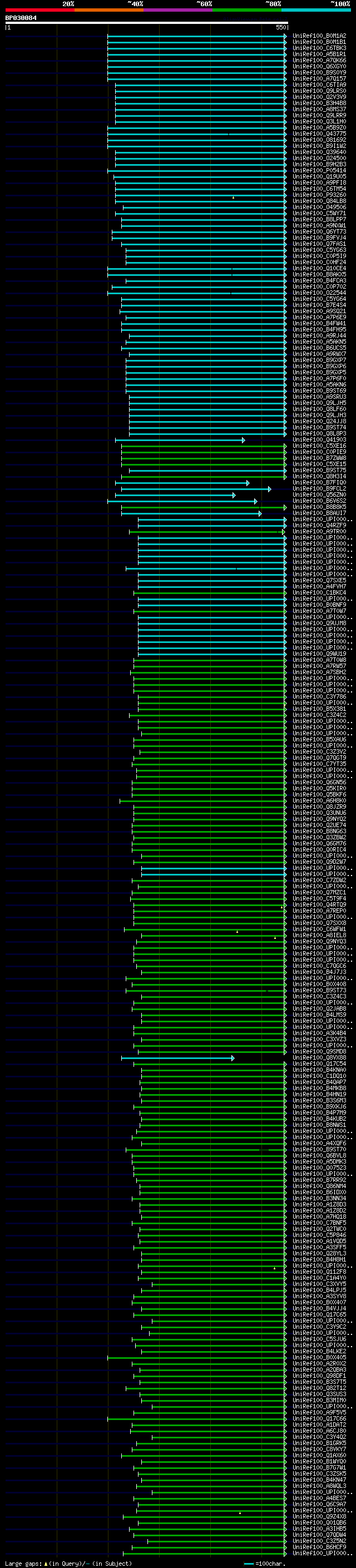Open hit label UniRef100_O49506
This screenshot has width=356, height=1568.
pos(319,207)
